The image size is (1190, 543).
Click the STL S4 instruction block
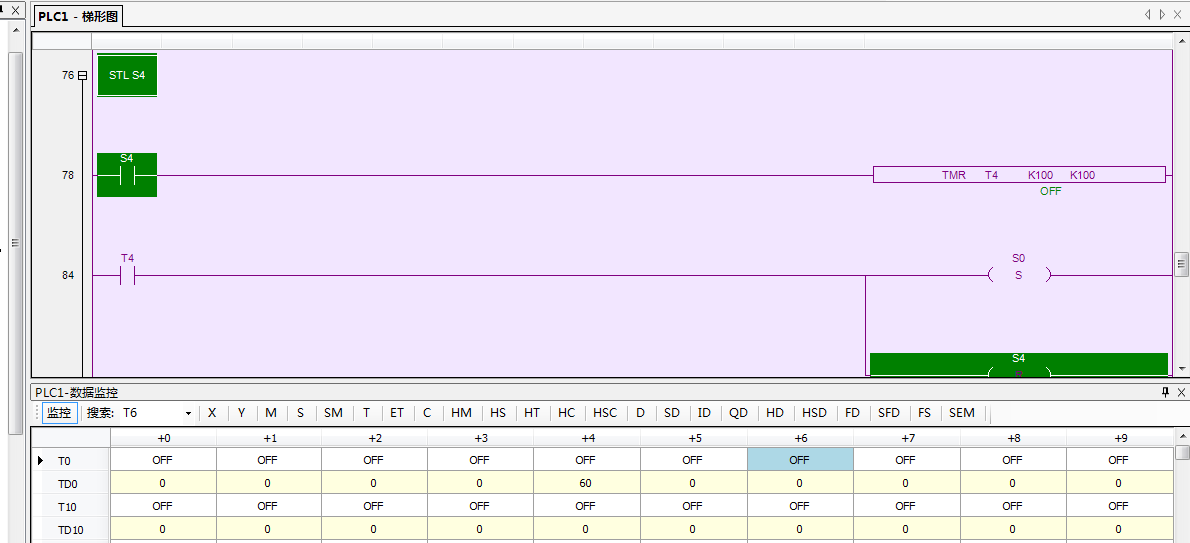(127, 76)
